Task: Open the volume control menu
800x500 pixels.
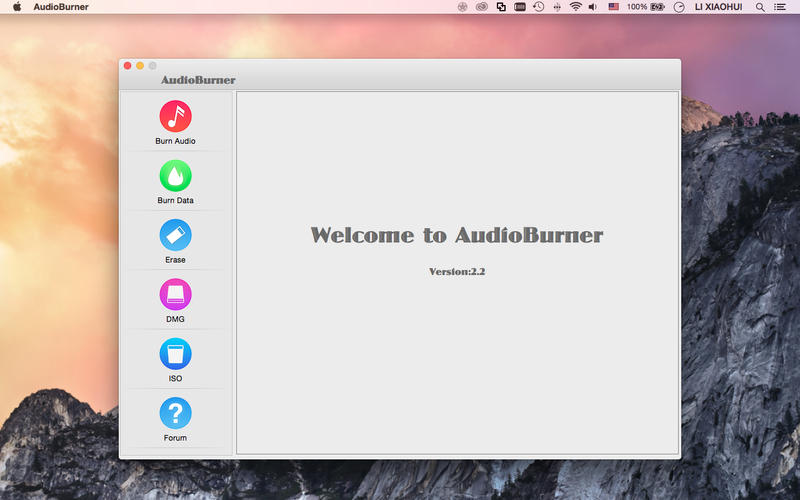Action: tap(592, 7)
